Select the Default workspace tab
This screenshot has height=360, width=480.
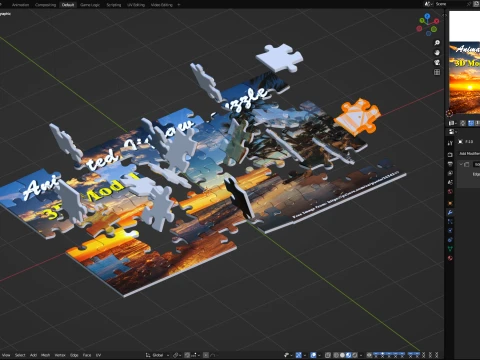(x=68, y=5)
